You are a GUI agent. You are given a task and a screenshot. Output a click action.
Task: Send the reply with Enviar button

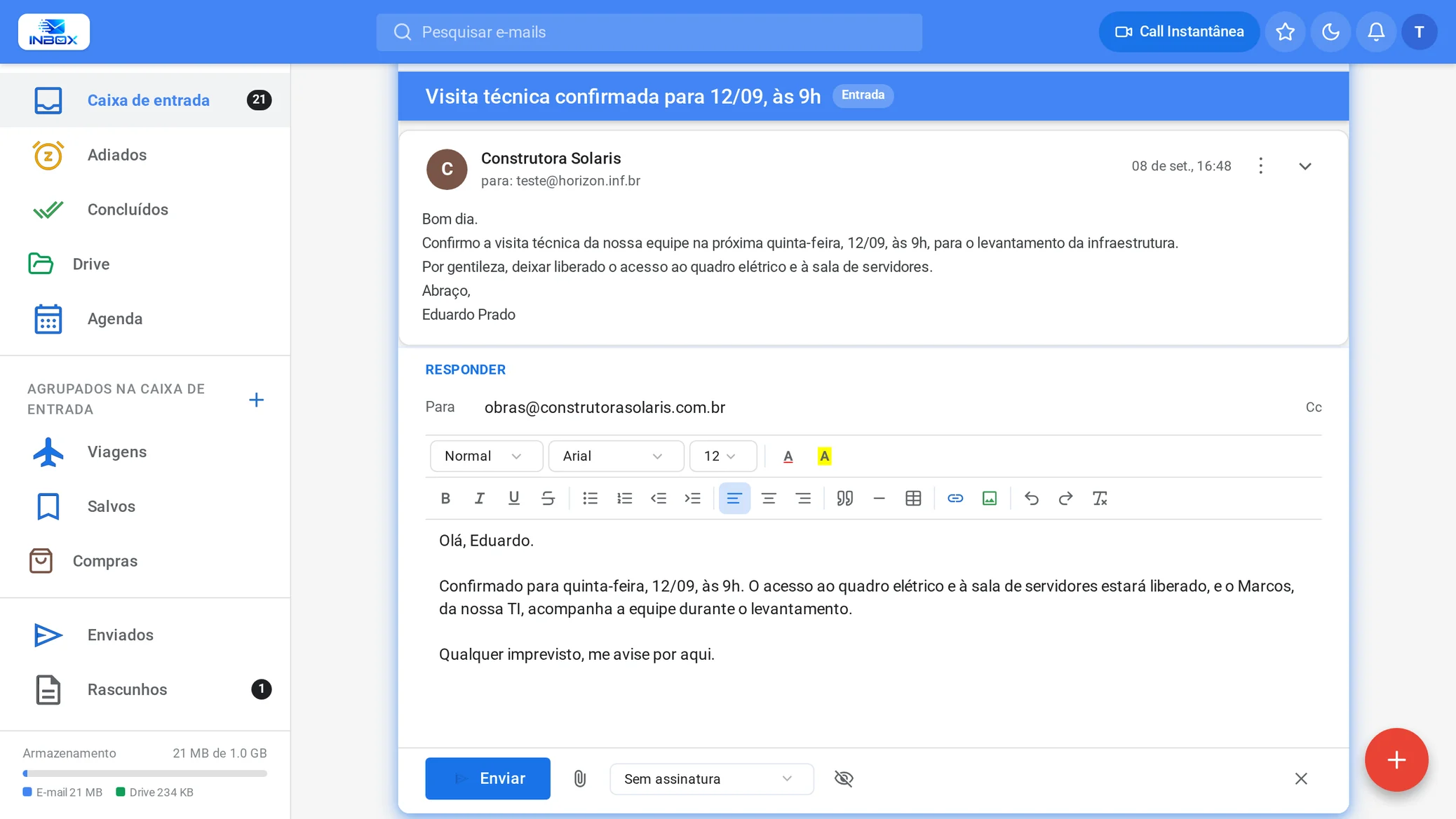point(487,778)
